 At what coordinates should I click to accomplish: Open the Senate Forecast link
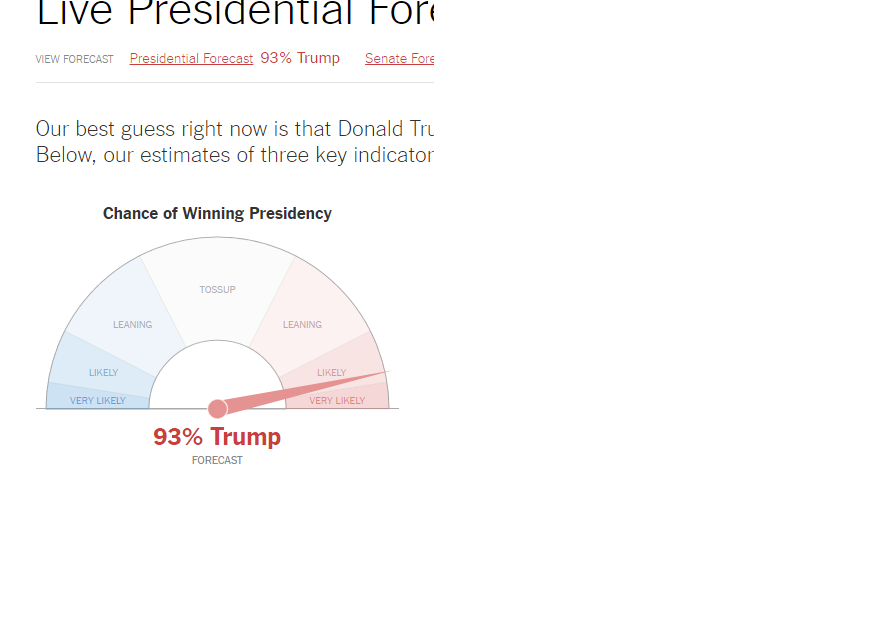click(x=399, y=59)
